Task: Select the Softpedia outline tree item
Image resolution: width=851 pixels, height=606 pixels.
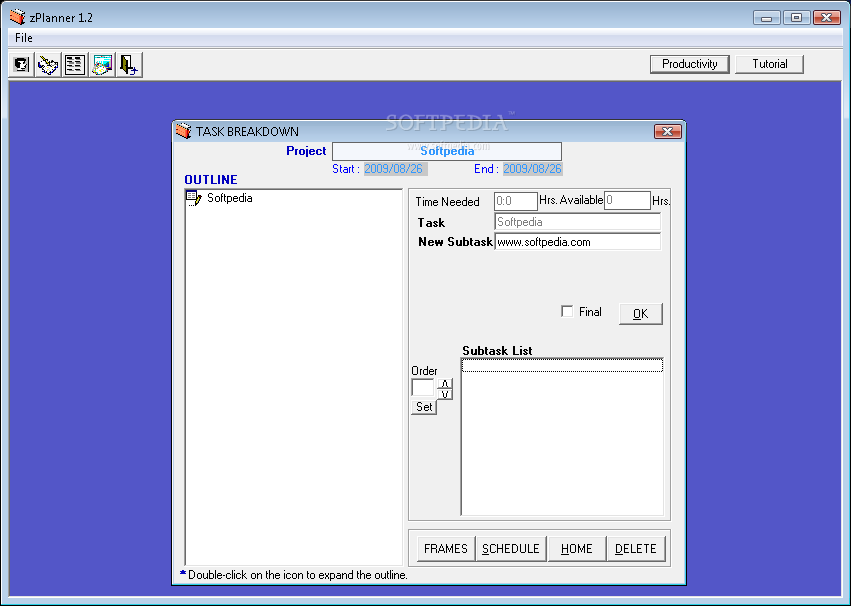Action: 230,198
